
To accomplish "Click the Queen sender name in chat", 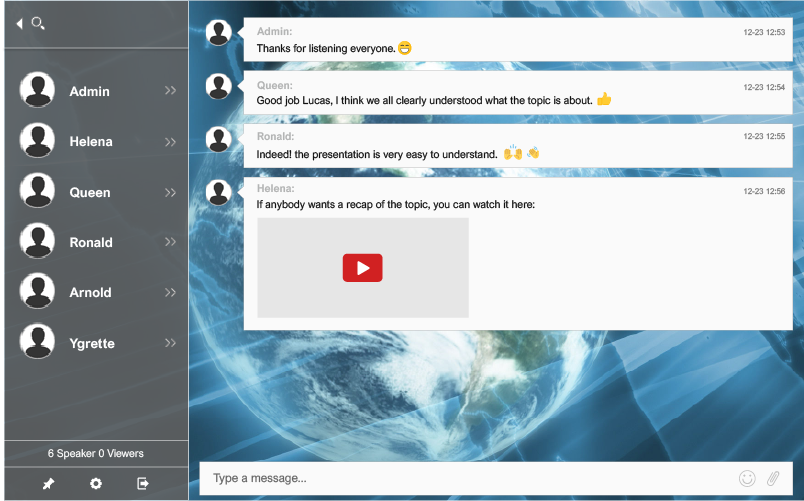I will (x=275, y=85).
